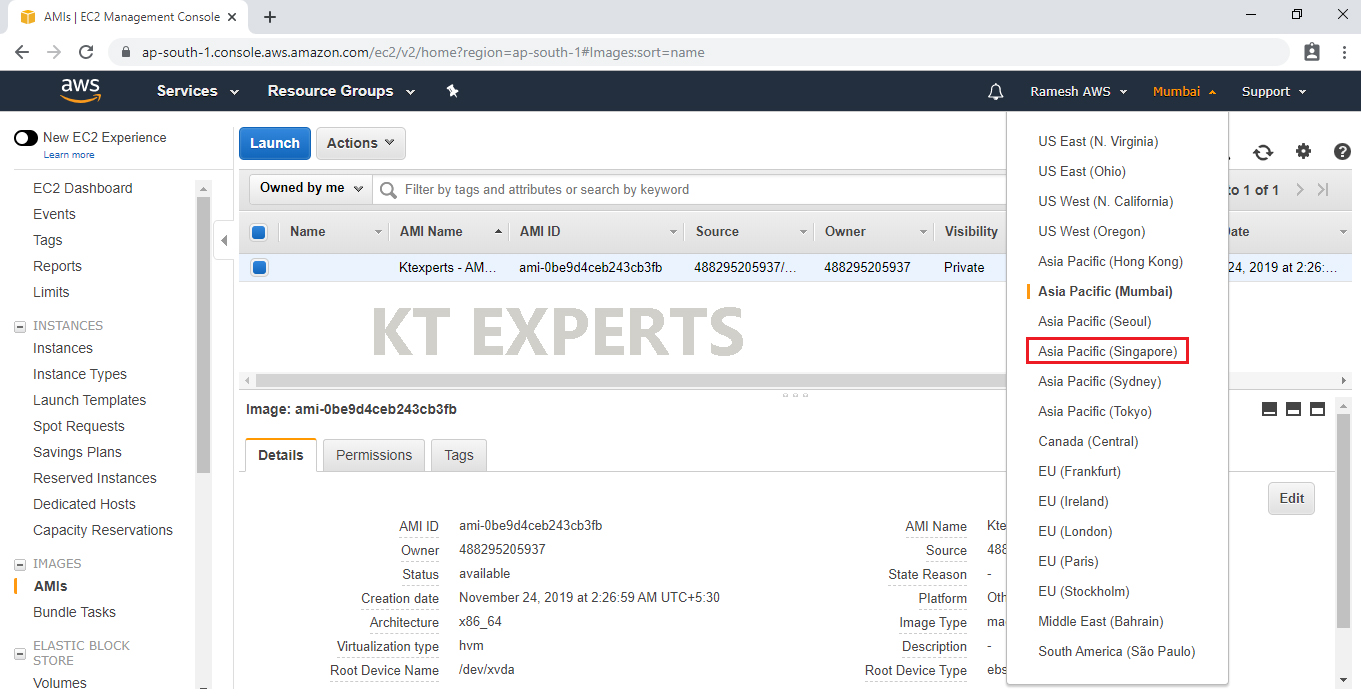Collapse the IMAGES sidebar section

click(19, 564)
